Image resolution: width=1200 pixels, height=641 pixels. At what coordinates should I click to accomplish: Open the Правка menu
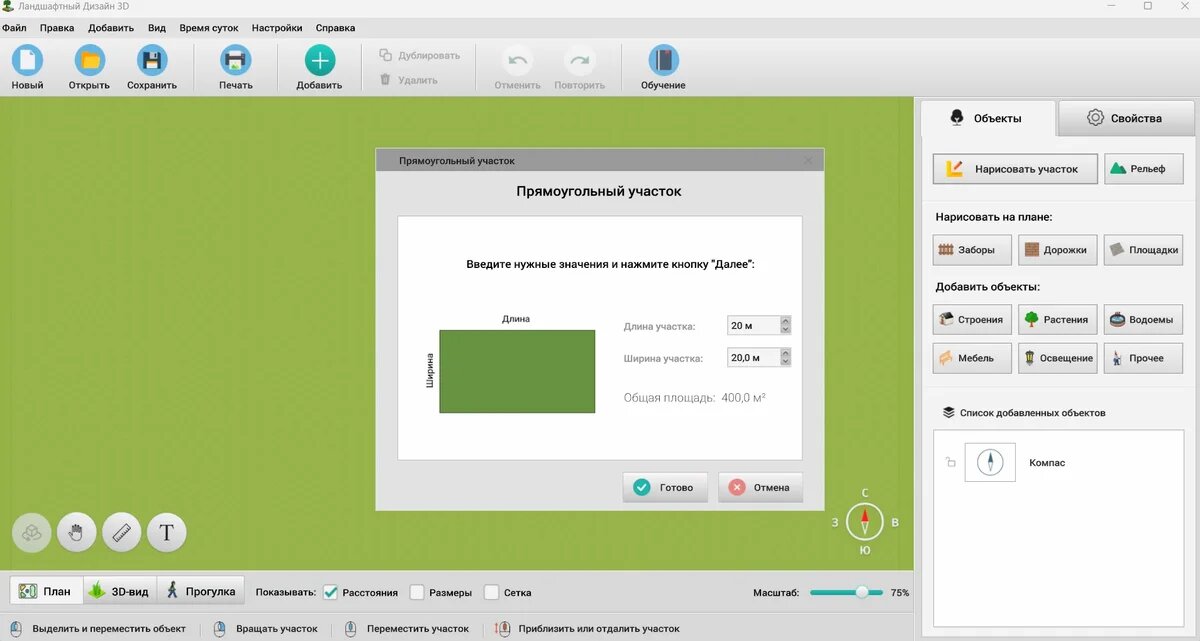click(57, 28)
